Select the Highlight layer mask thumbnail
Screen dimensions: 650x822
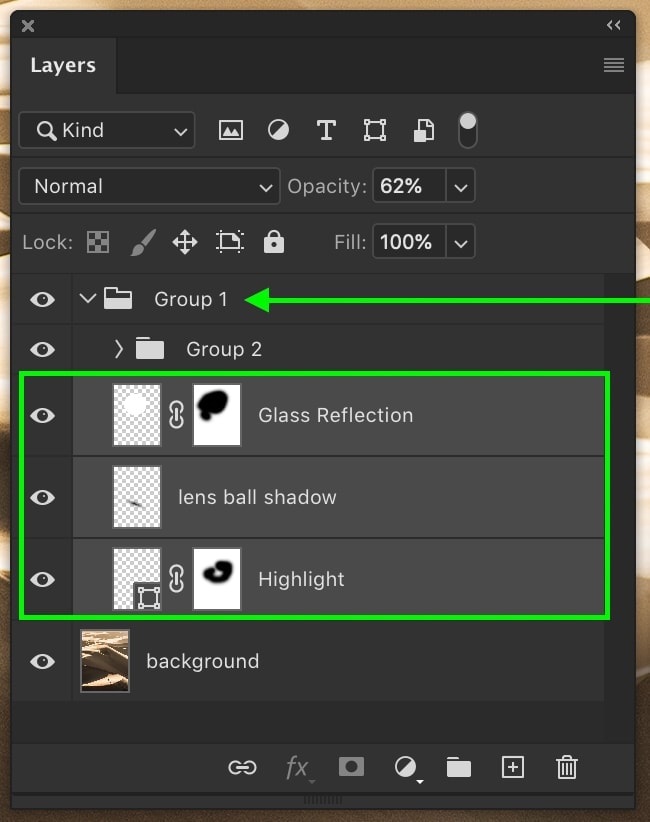tap(217, 579)
